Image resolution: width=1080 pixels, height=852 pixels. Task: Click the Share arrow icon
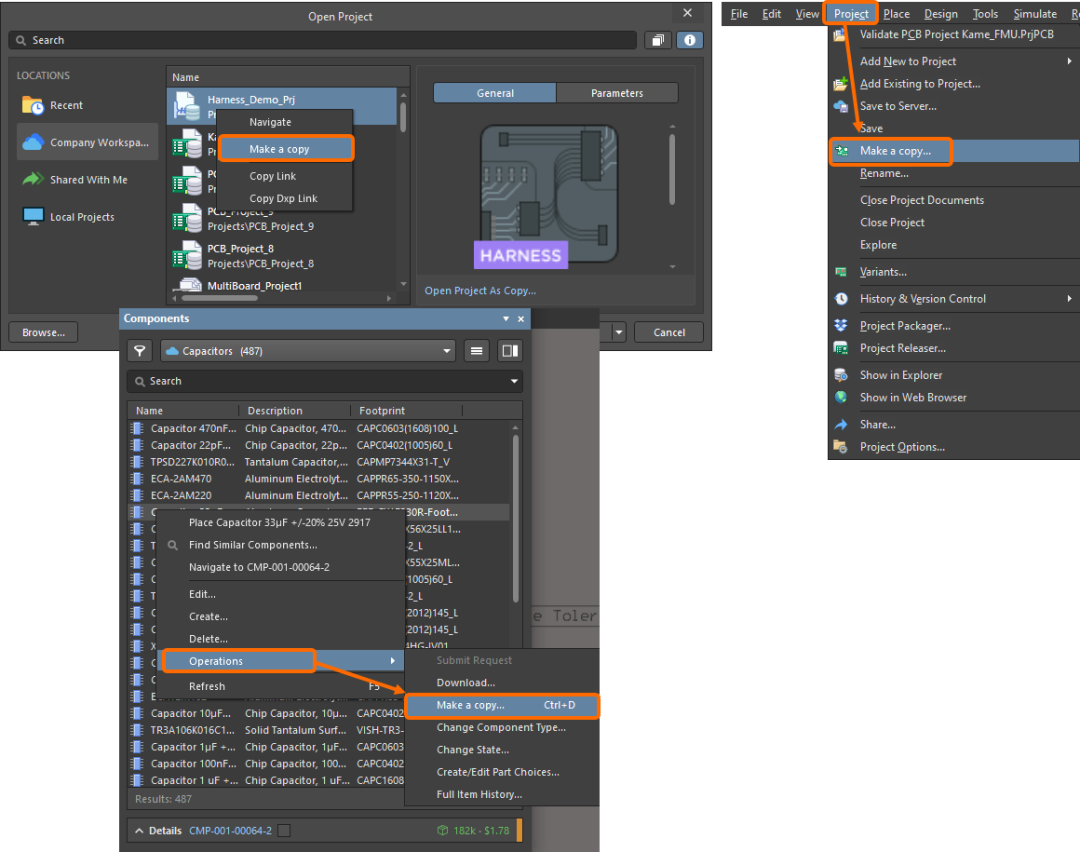(841, 425)
